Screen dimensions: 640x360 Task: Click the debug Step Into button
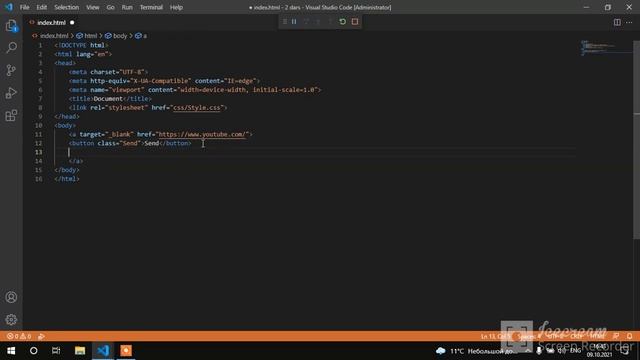318,22
